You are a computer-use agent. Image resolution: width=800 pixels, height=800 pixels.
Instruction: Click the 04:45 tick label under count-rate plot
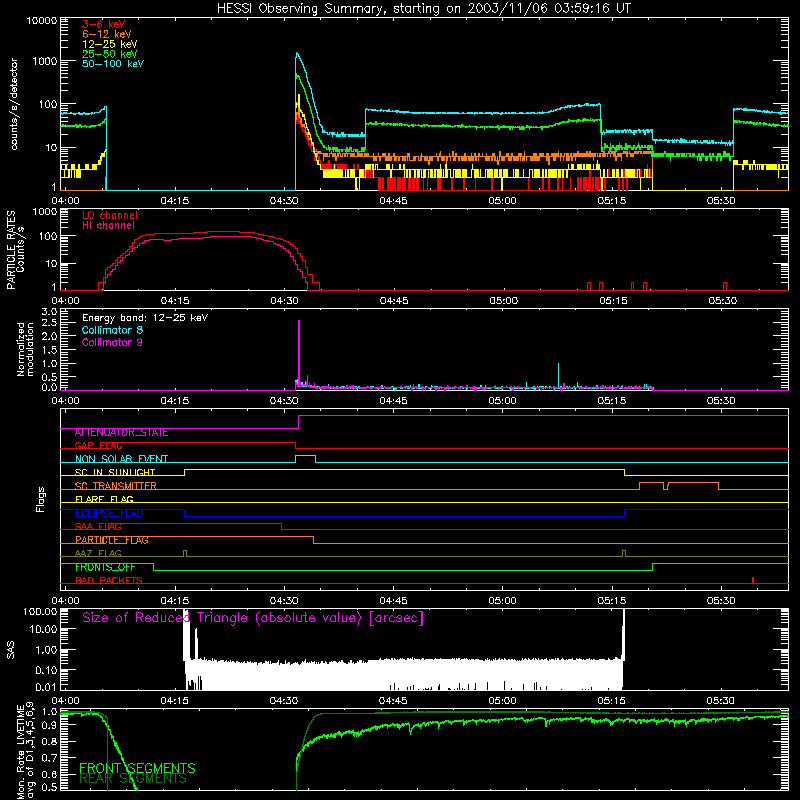point(393,201)
